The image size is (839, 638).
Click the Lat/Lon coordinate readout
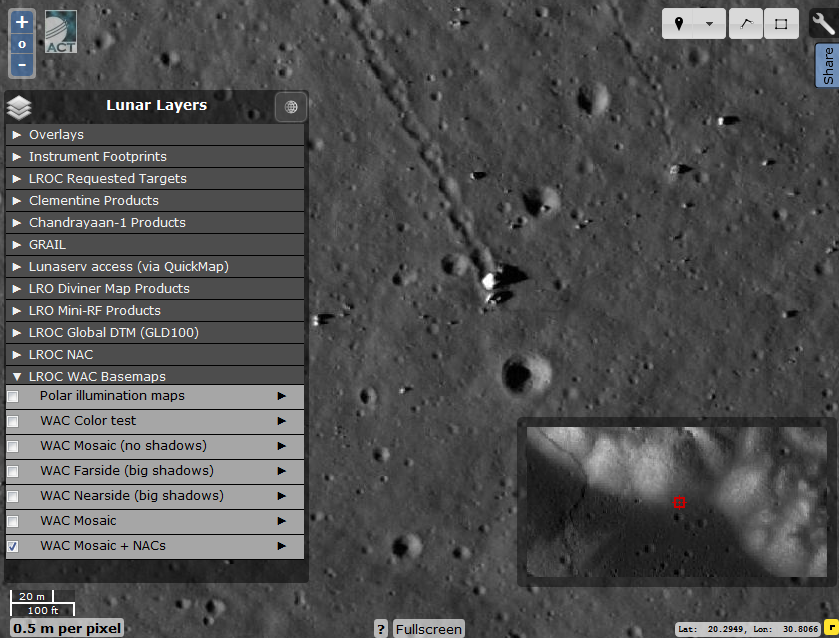pos(749,629)
